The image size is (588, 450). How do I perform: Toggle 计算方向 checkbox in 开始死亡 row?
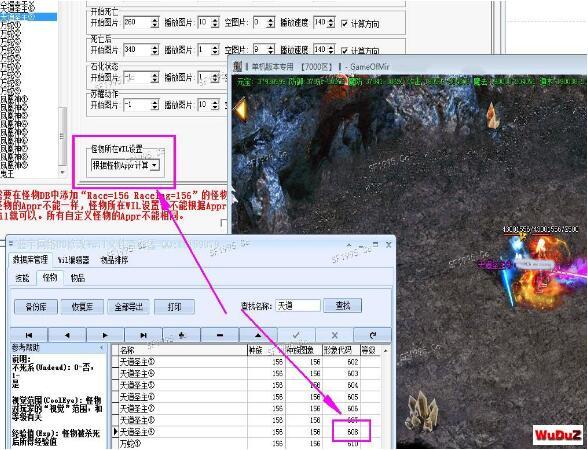click(x=345, y=24)
